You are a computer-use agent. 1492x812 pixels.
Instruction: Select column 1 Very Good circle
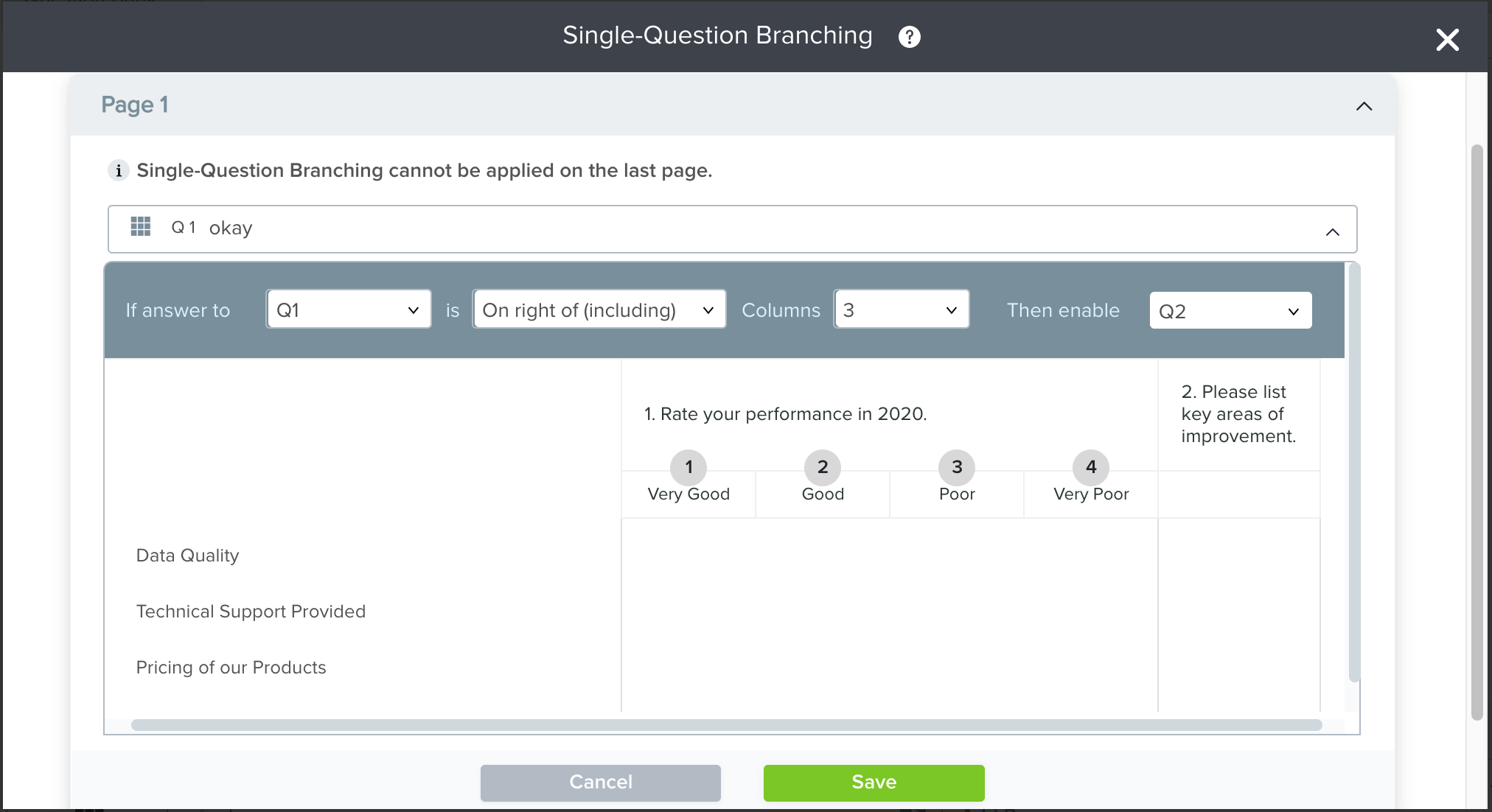point(689,467)
